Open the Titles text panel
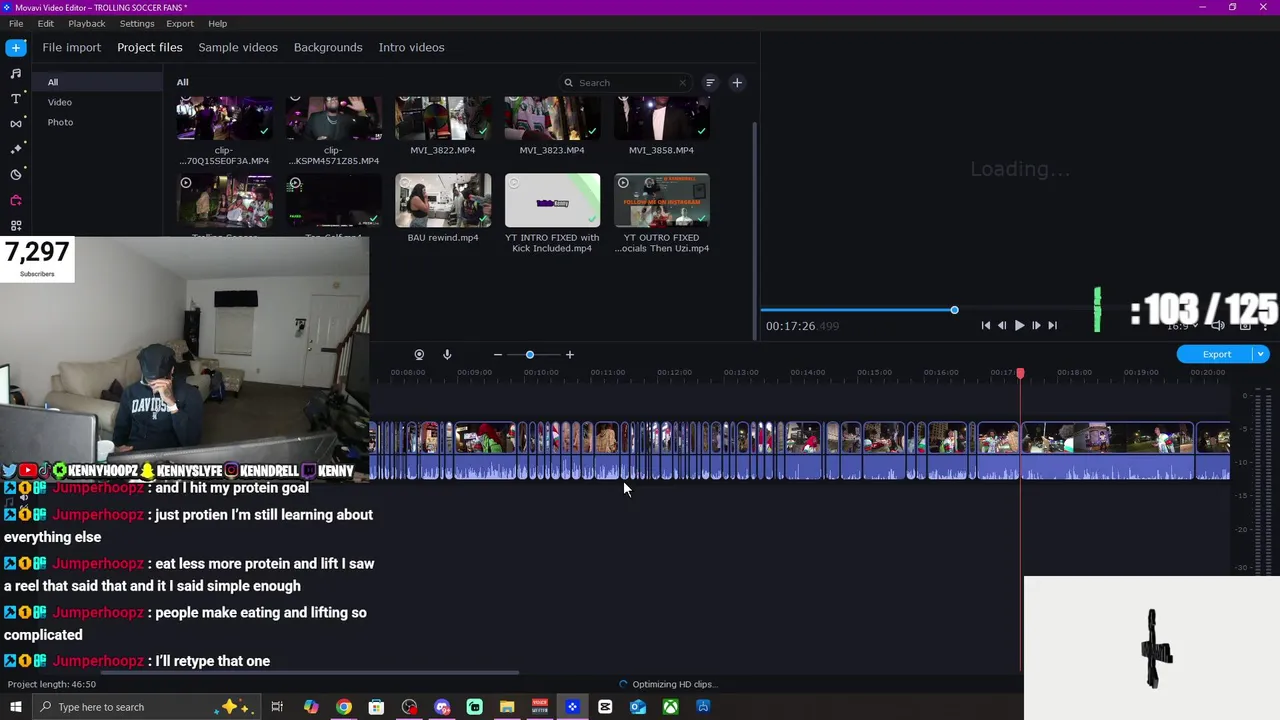 tap(16, 98)
